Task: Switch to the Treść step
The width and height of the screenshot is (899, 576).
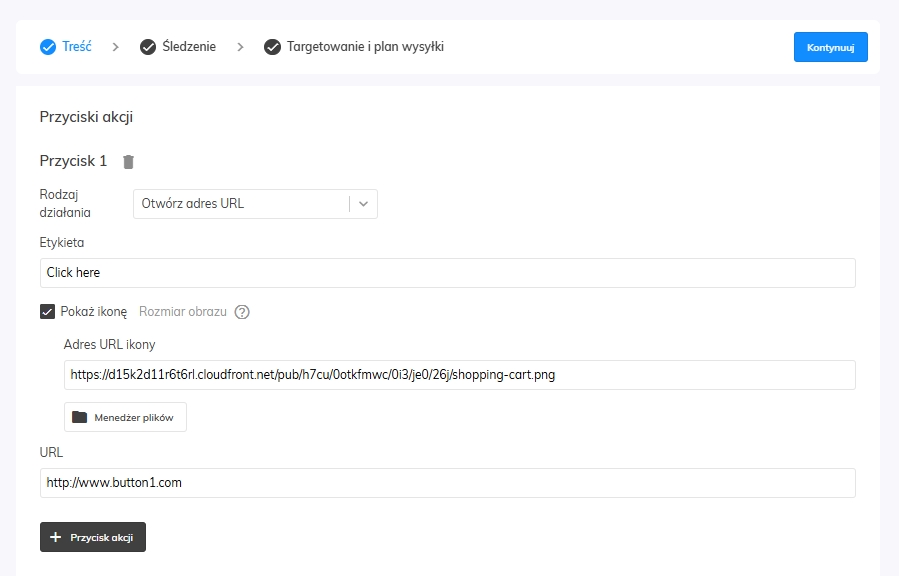Action: (76, 47)
